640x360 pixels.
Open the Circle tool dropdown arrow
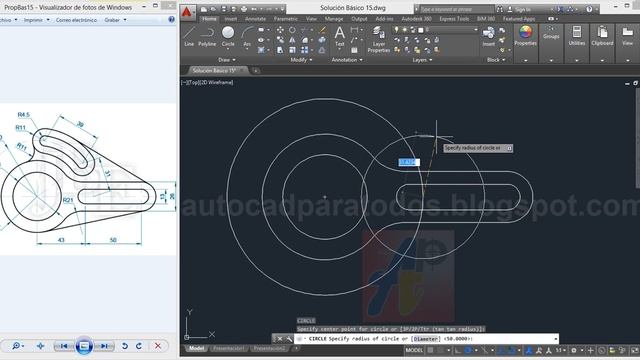(x=228, y=50)
